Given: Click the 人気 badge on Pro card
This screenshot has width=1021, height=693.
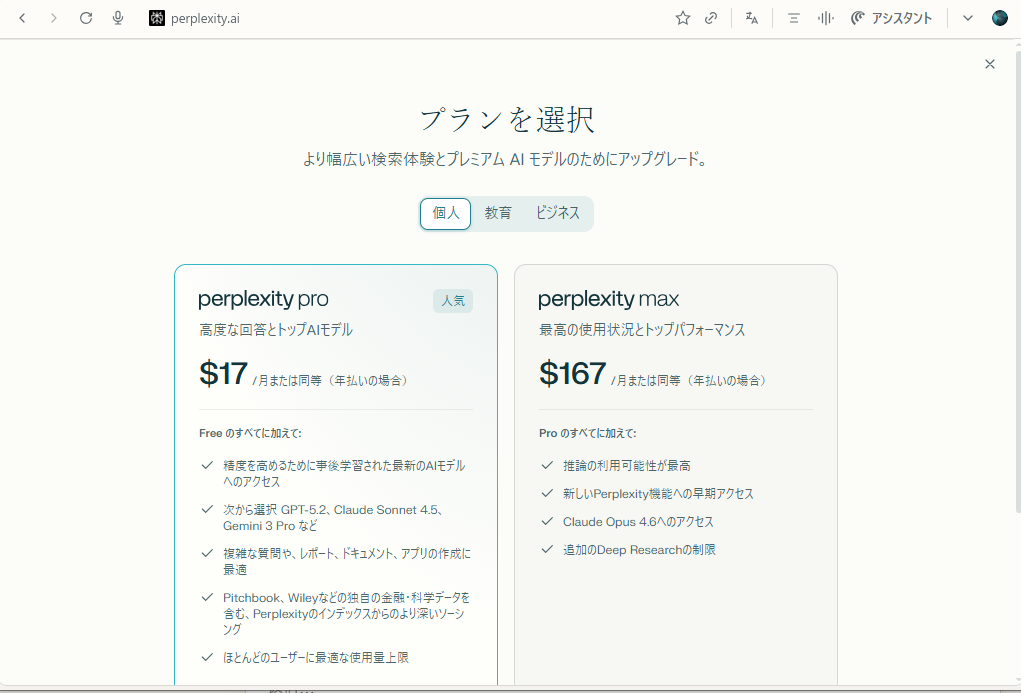Looking at the screenshot, I should click(453, 300).
